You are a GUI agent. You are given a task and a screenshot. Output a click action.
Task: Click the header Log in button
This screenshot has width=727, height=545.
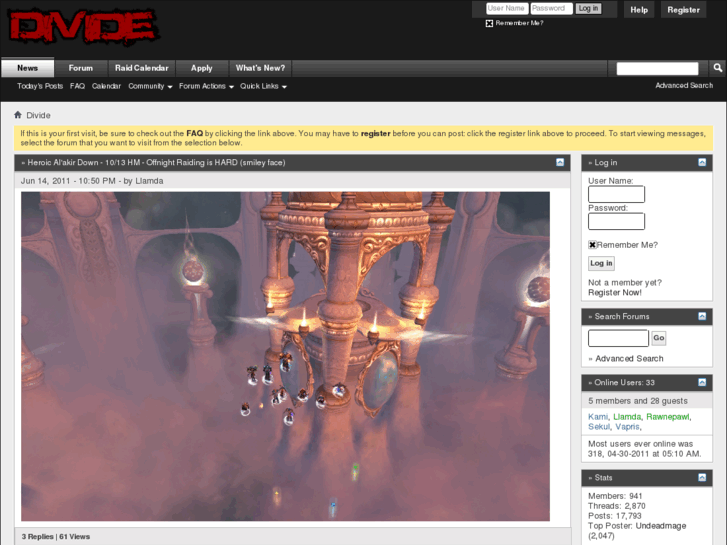(x=588, y=8)
